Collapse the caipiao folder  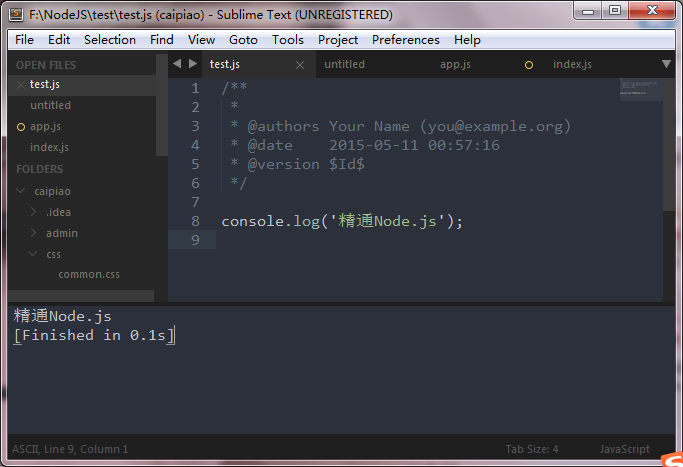[x=21, y=191]
